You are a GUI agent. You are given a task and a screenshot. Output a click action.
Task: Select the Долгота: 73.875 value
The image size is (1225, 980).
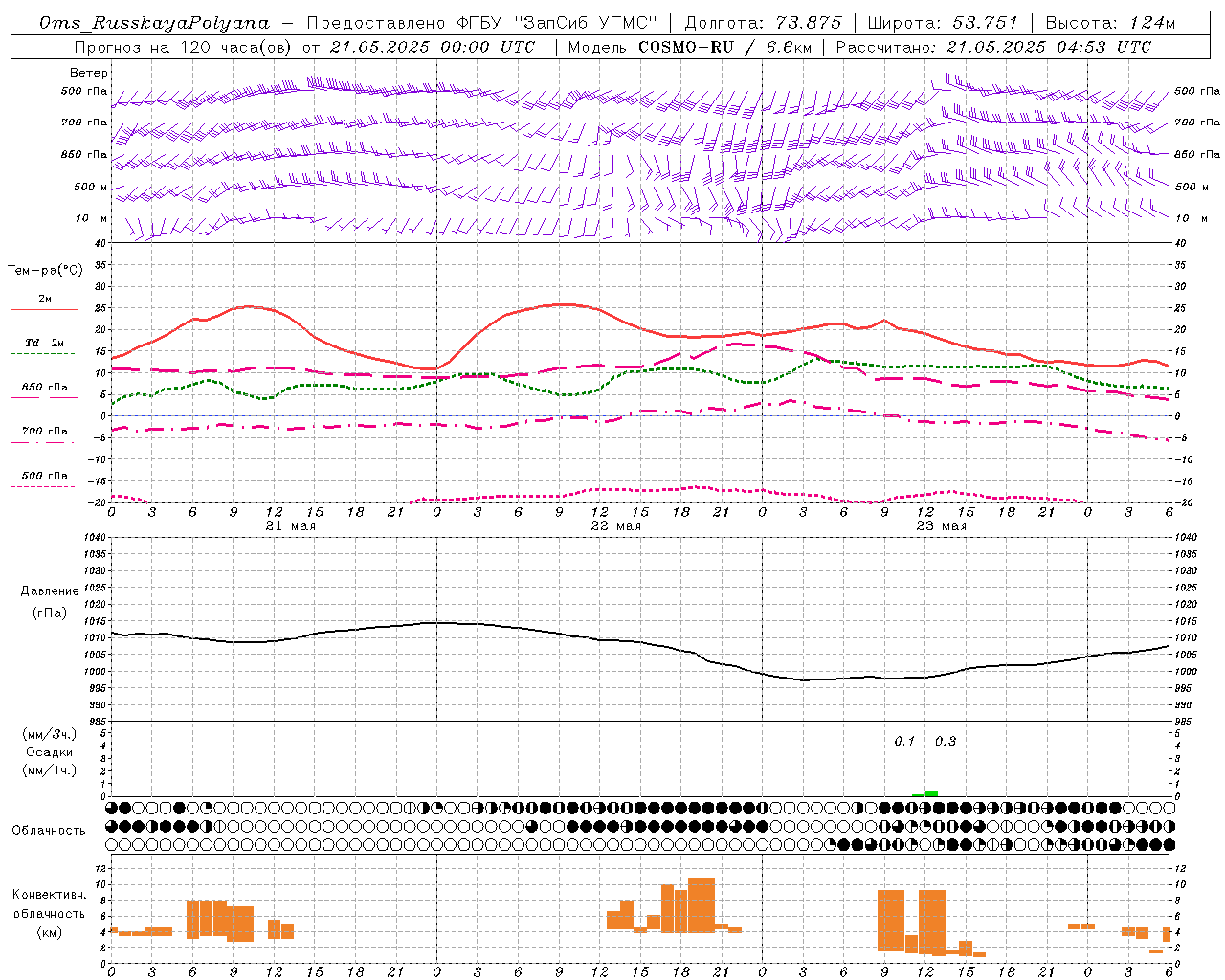pyautogui.click(x=763, y=23)
